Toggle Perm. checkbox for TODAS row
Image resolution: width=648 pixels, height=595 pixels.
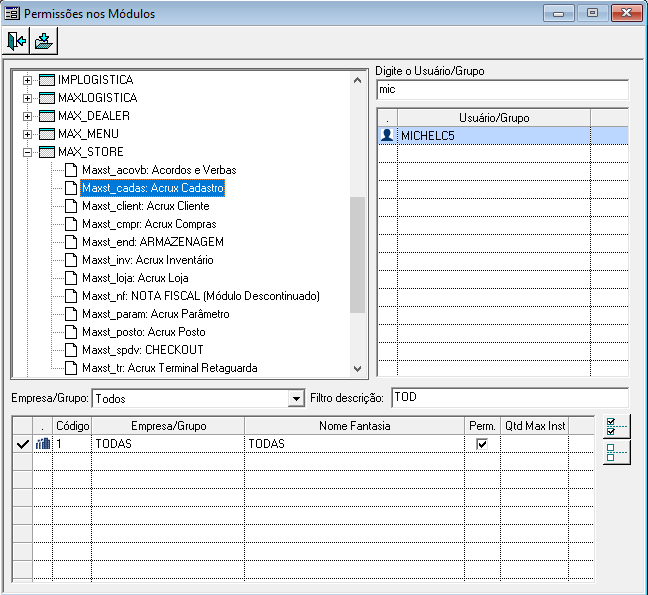(482, 444)
